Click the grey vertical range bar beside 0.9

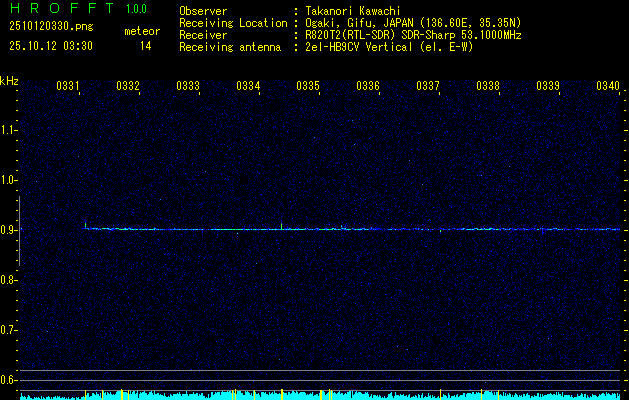[x=19, y=231]
